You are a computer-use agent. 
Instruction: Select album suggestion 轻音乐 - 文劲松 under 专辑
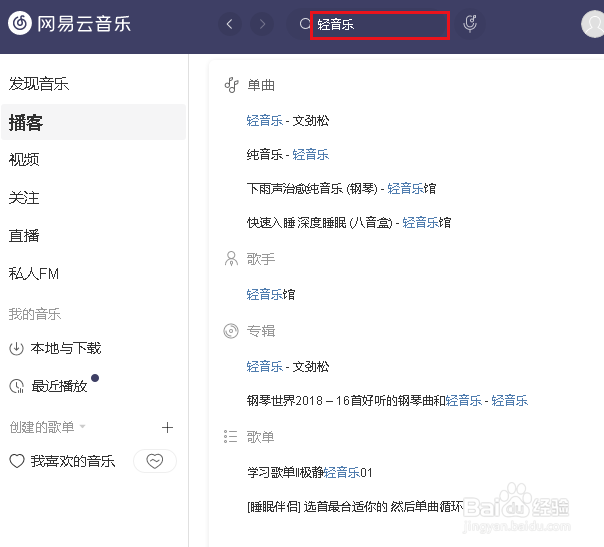tap(288, 366)
